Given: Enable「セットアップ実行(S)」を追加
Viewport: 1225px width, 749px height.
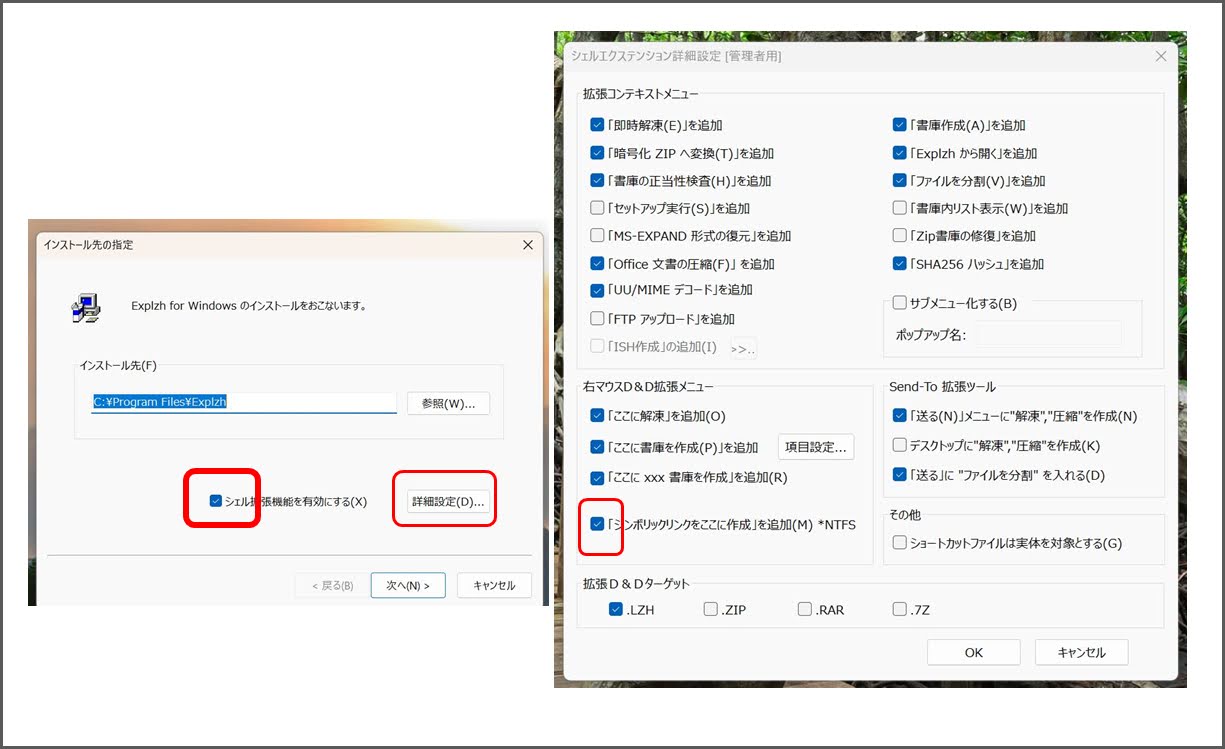Looking at the screenshot, I should click(x=598, y=208).
